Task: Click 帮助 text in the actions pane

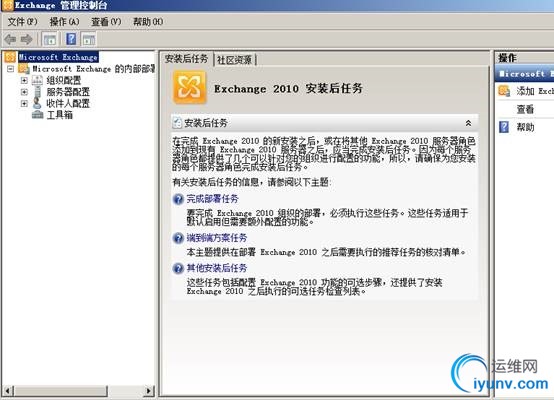Action: coord(525,127)
